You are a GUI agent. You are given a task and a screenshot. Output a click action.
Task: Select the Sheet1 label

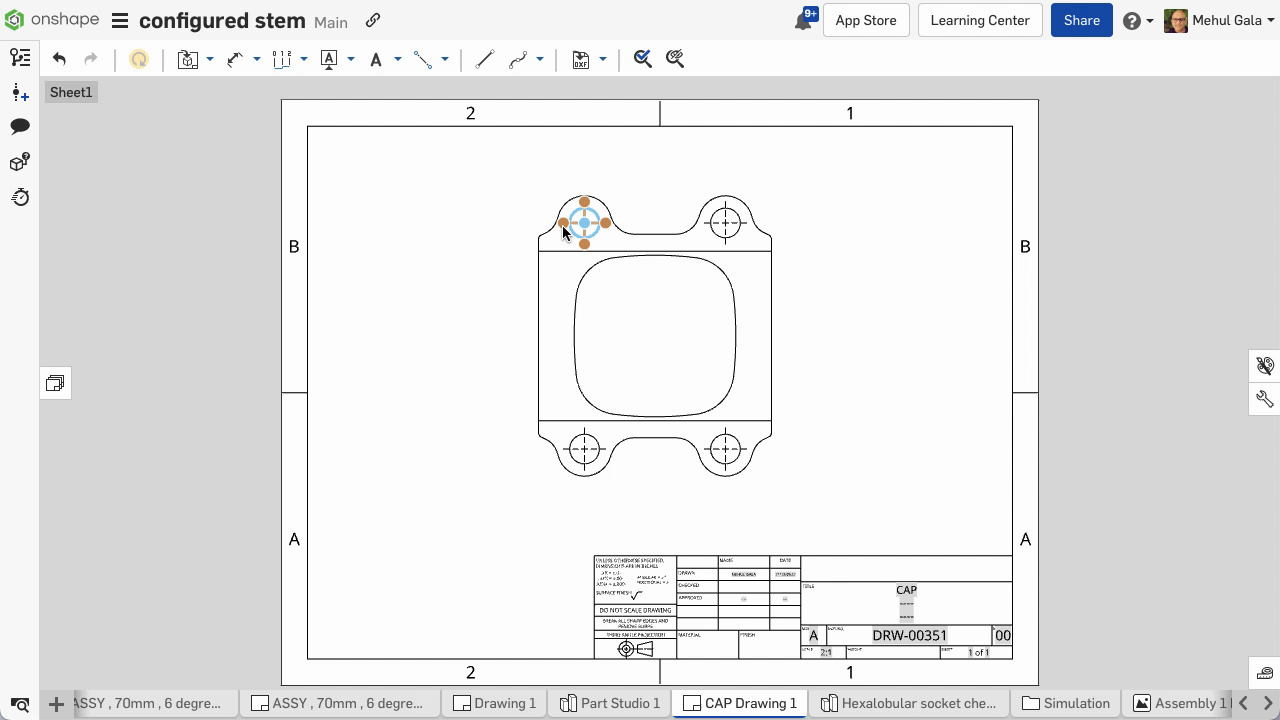[x=71, y=92]
